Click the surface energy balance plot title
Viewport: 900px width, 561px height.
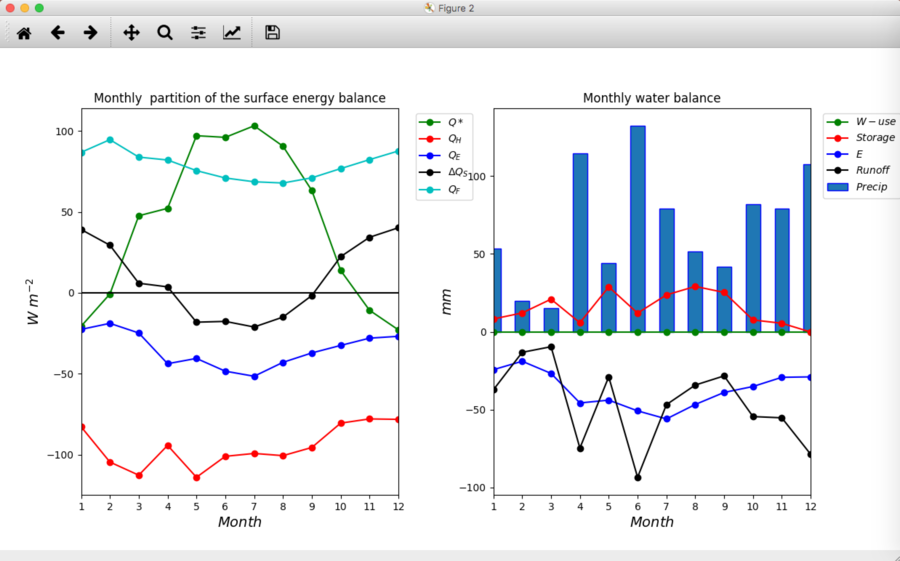[239, 98]
